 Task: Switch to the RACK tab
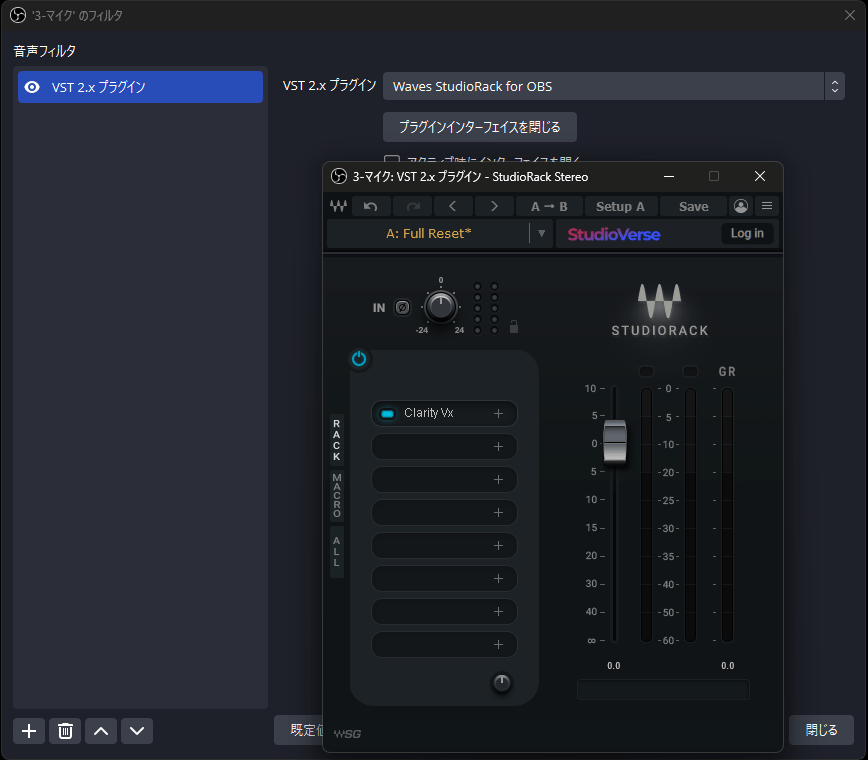click(337, 440)
